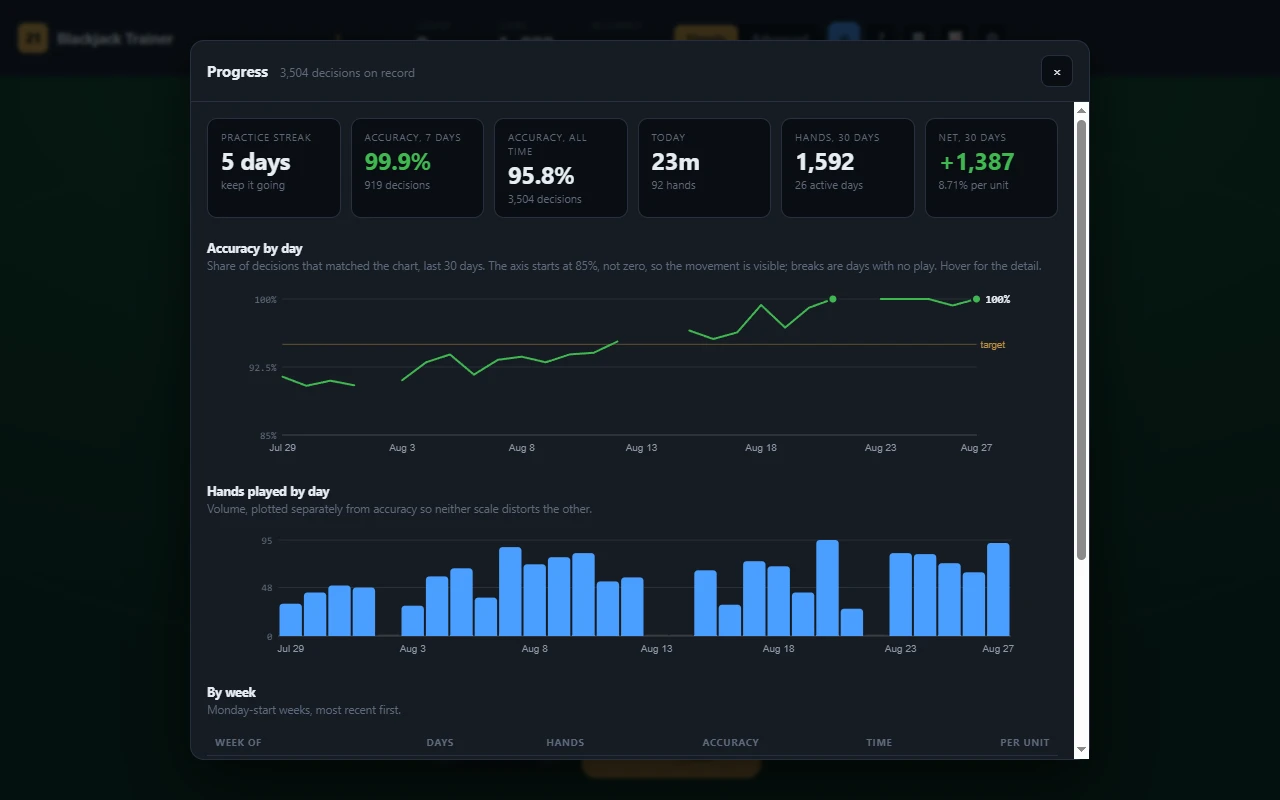Click the Aug 23 bar in hands chart

coord(901,595)
